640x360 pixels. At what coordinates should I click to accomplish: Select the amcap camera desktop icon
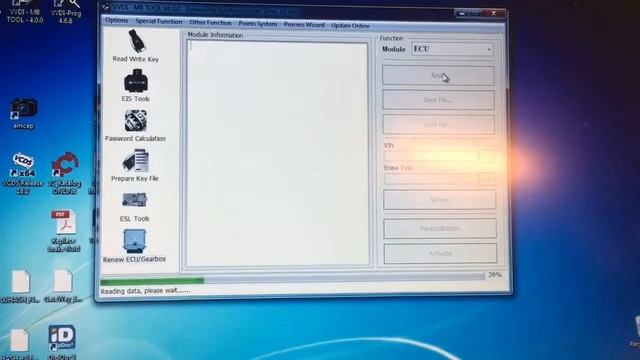(x=23, y=113)
